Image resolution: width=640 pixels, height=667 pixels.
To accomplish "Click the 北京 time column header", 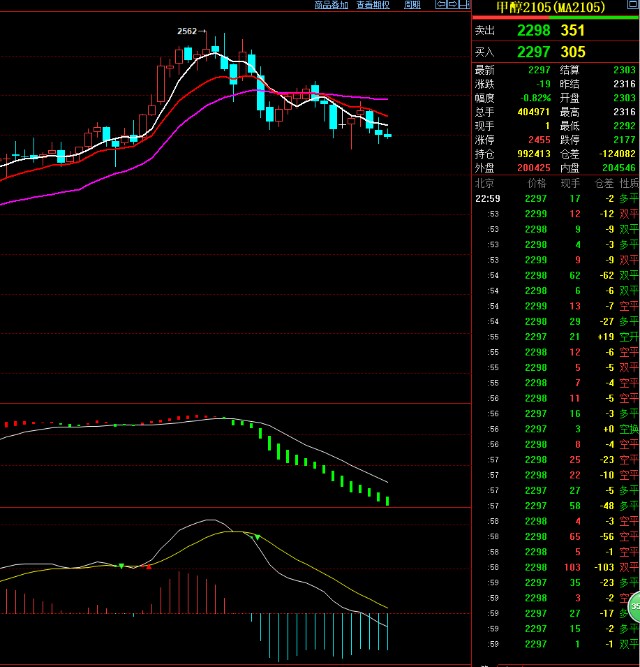I will click(x=484, y=184).
